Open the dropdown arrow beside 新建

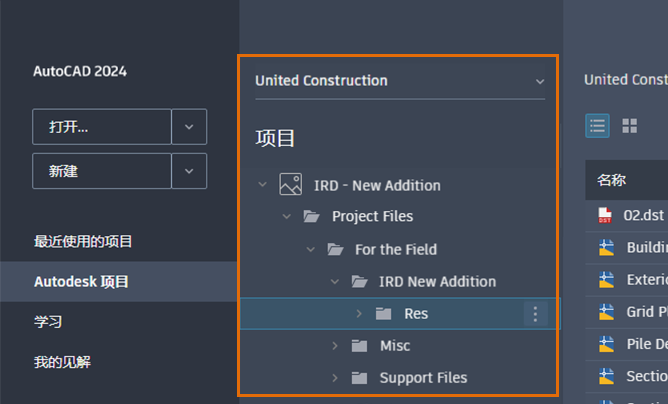(189, 171)
